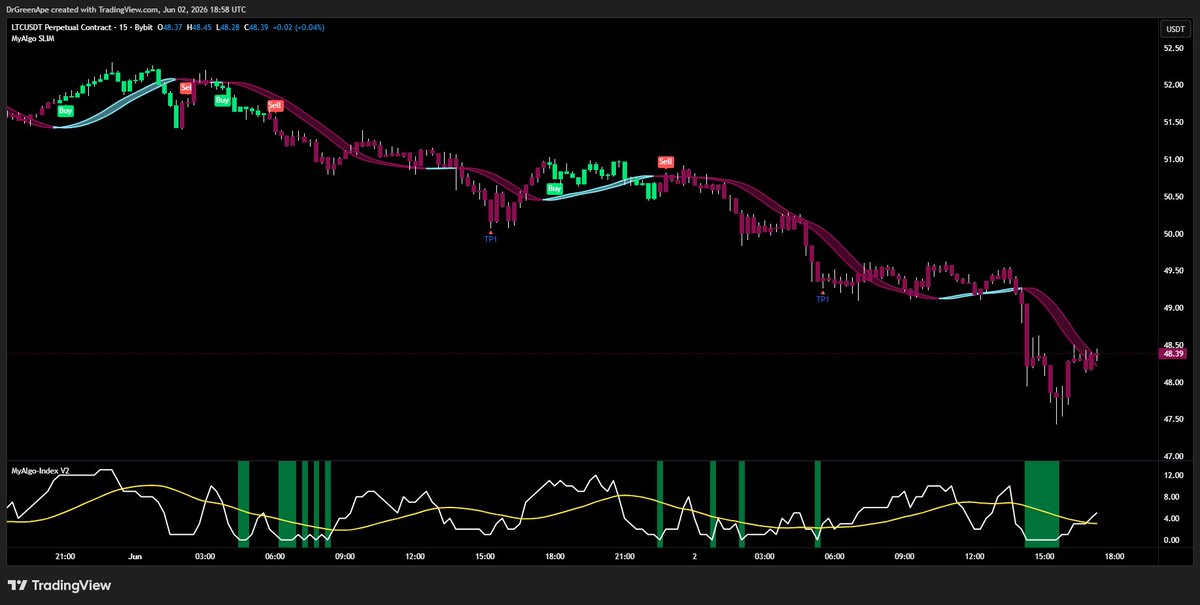Click the 47.50 price axis label
The height and width of the screenshot is (605, 1200).
[x=1174, y=420]
